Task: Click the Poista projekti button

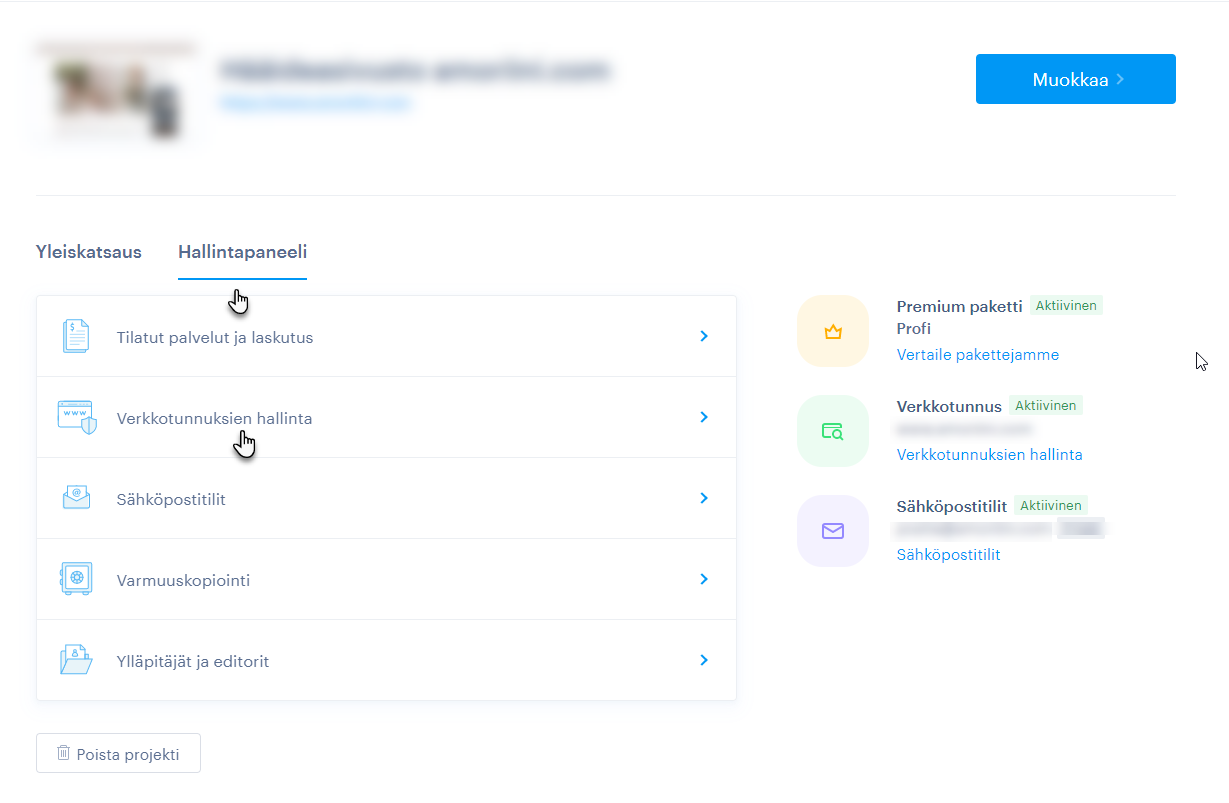Action: (x=118, y=754)
